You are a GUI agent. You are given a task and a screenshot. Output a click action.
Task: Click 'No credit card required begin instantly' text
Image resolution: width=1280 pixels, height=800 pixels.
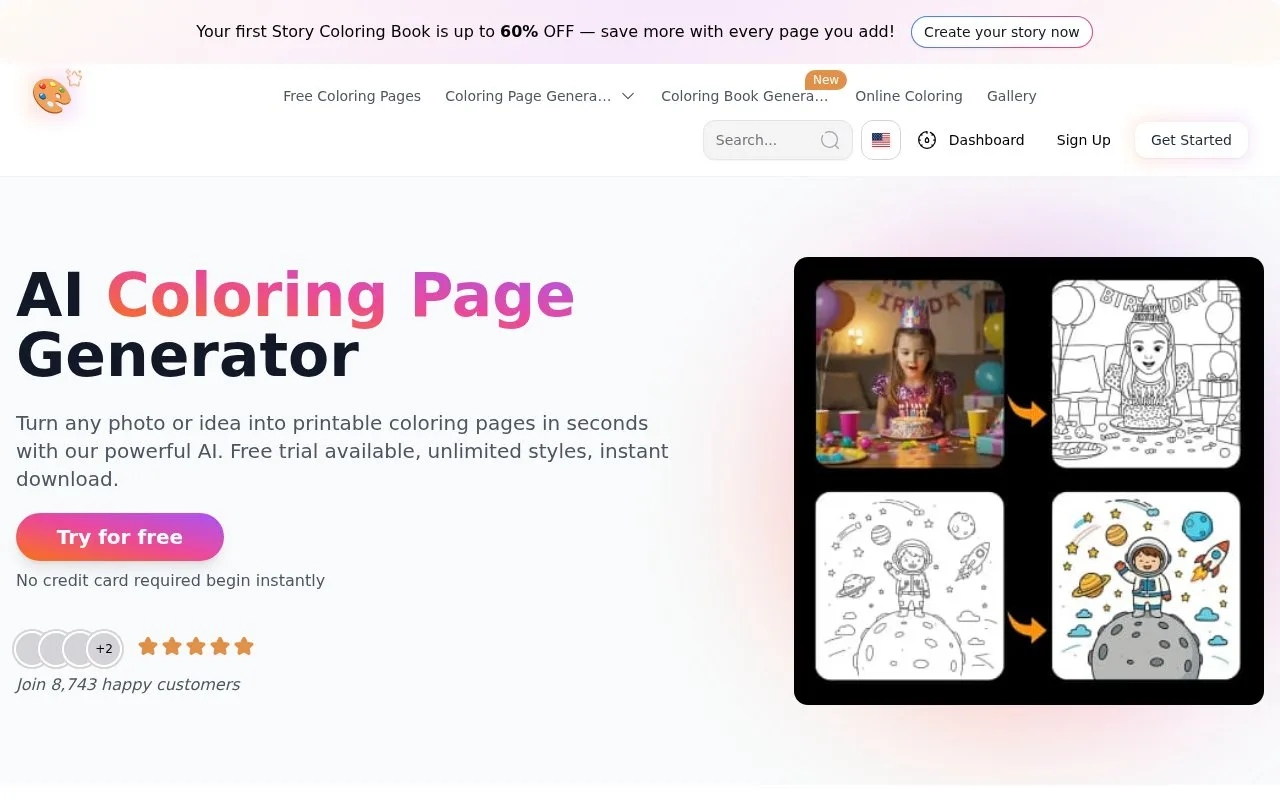[x=170, y=580]
